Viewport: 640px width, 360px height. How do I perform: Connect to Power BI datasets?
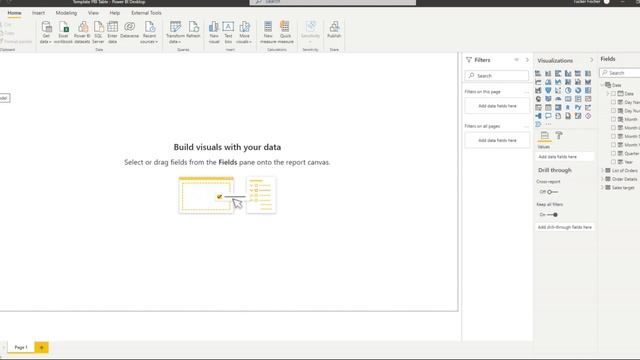(82, 33)
